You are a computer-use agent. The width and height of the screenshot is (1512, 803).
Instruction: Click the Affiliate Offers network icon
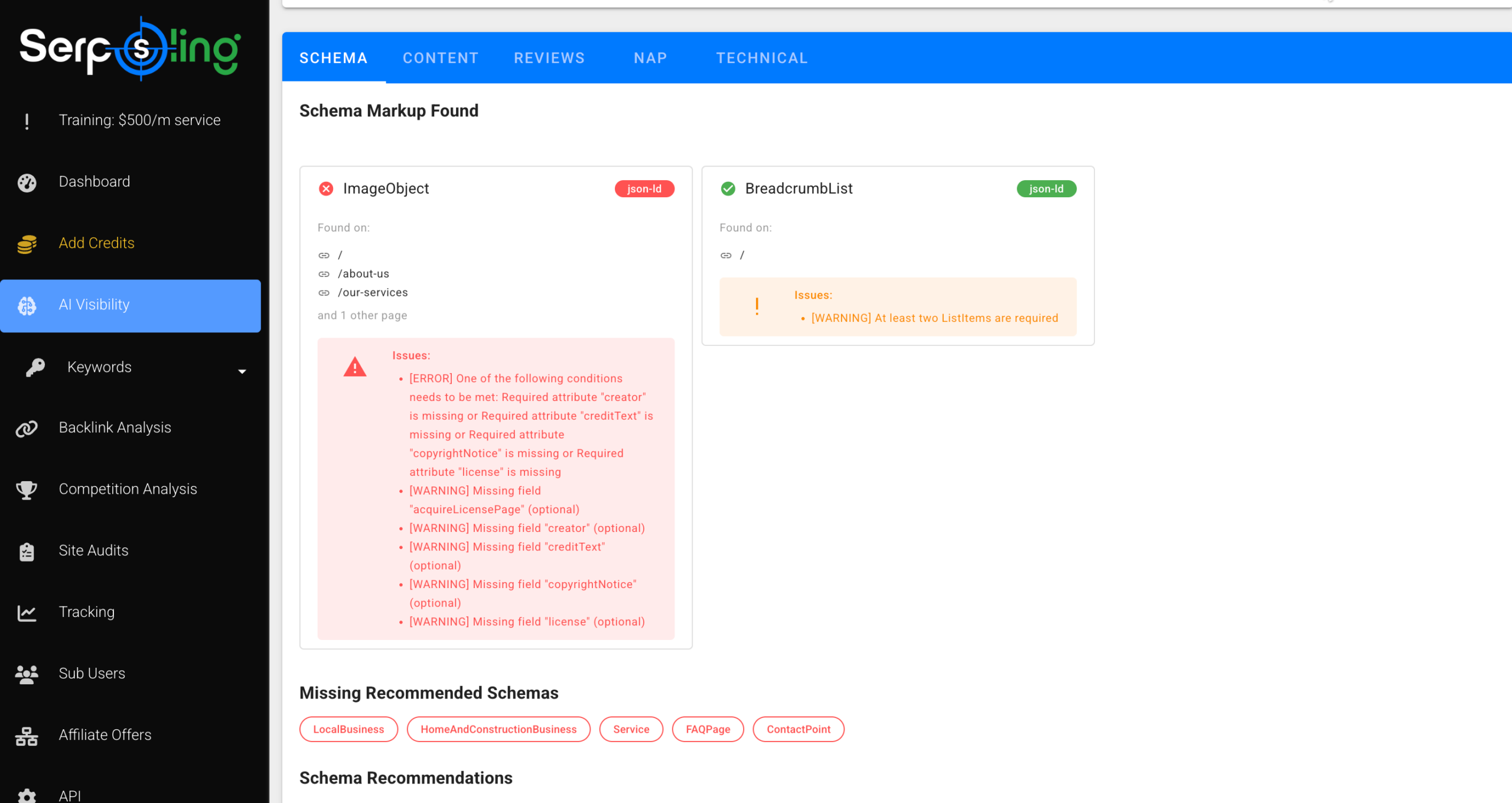27,736
